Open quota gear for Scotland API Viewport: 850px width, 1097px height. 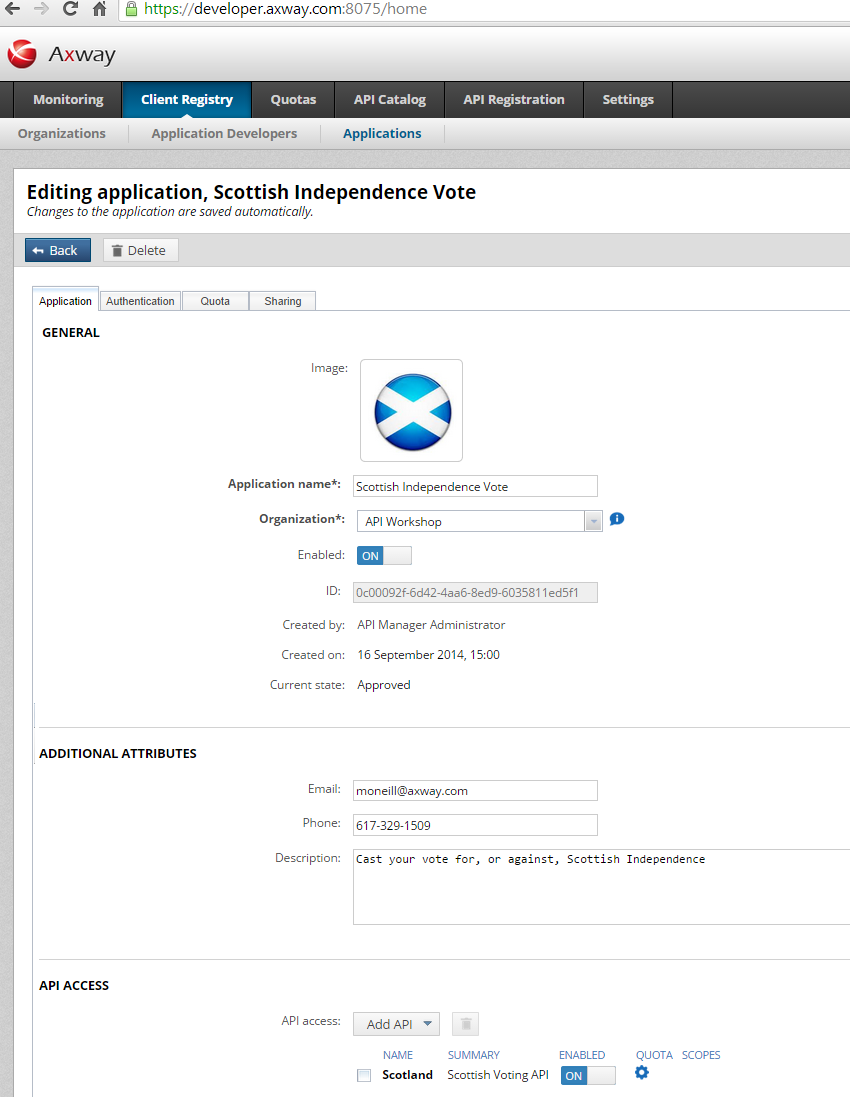point(642,1073)
